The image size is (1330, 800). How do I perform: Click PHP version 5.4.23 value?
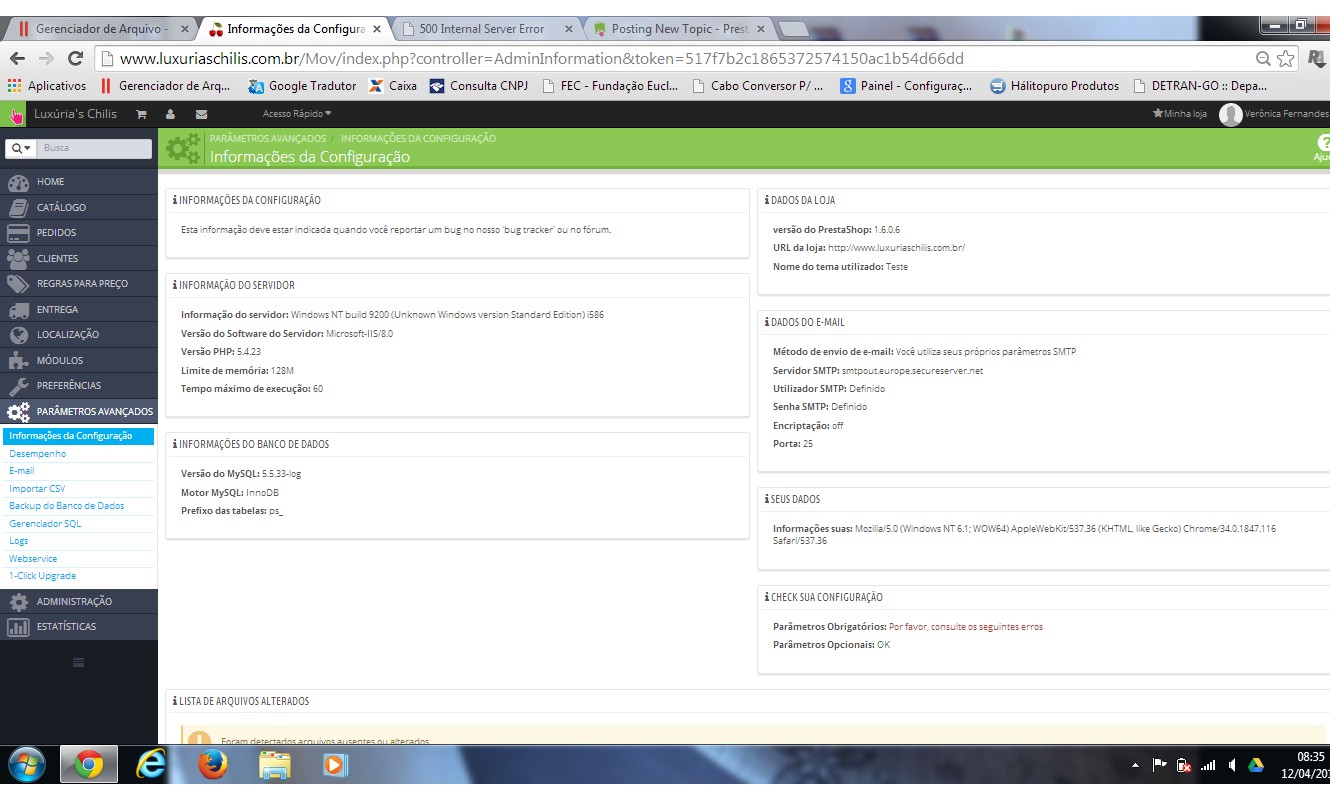[249, 352]
